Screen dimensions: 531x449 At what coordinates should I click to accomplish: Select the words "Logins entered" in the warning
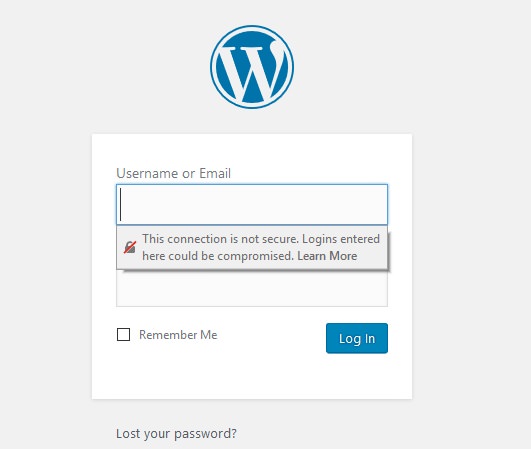tap(341, 239)
